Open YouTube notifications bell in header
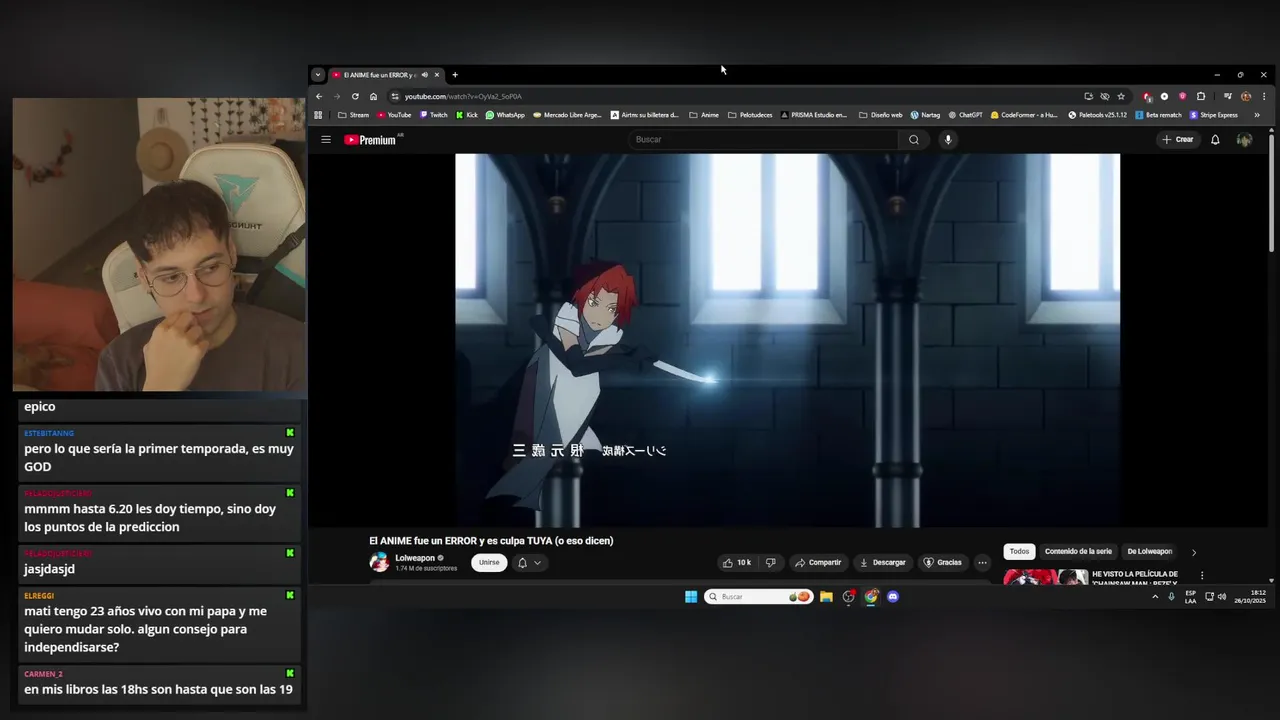This screenshot has height=720, width=1280. point(1215,140)
